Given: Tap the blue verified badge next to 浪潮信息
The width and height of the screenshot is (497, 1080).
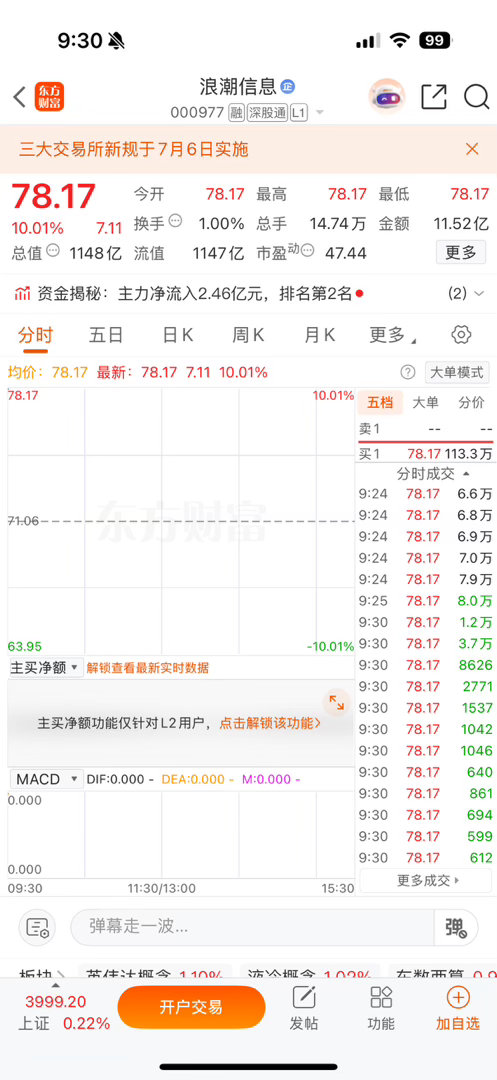Looking at the screenshot, I should pos(288,87).
